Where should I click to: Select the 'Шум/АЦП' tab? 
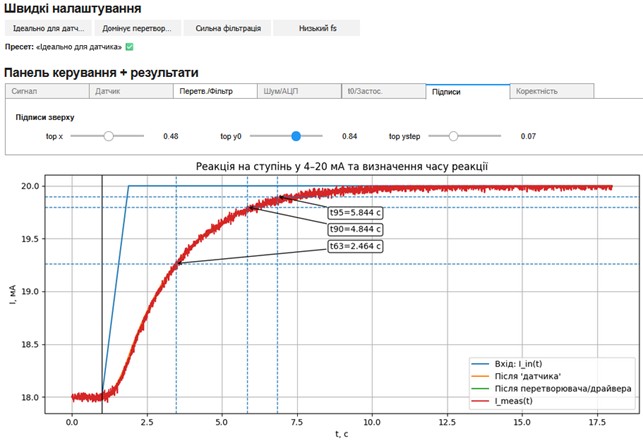[297, 91]
